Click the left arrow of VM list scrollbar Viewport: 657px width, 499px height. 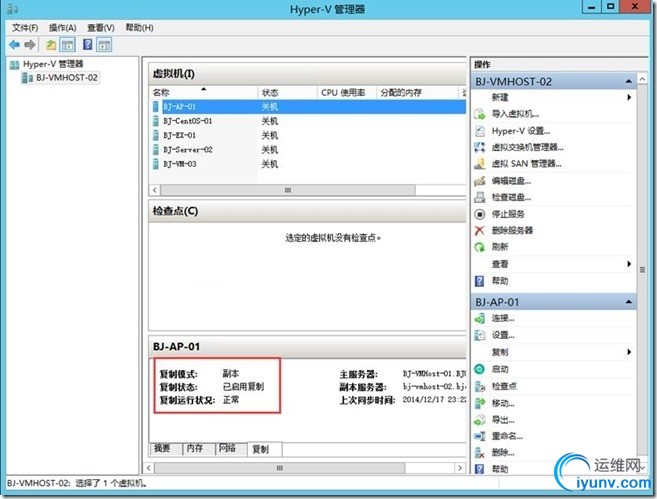(x=155, y=190)
